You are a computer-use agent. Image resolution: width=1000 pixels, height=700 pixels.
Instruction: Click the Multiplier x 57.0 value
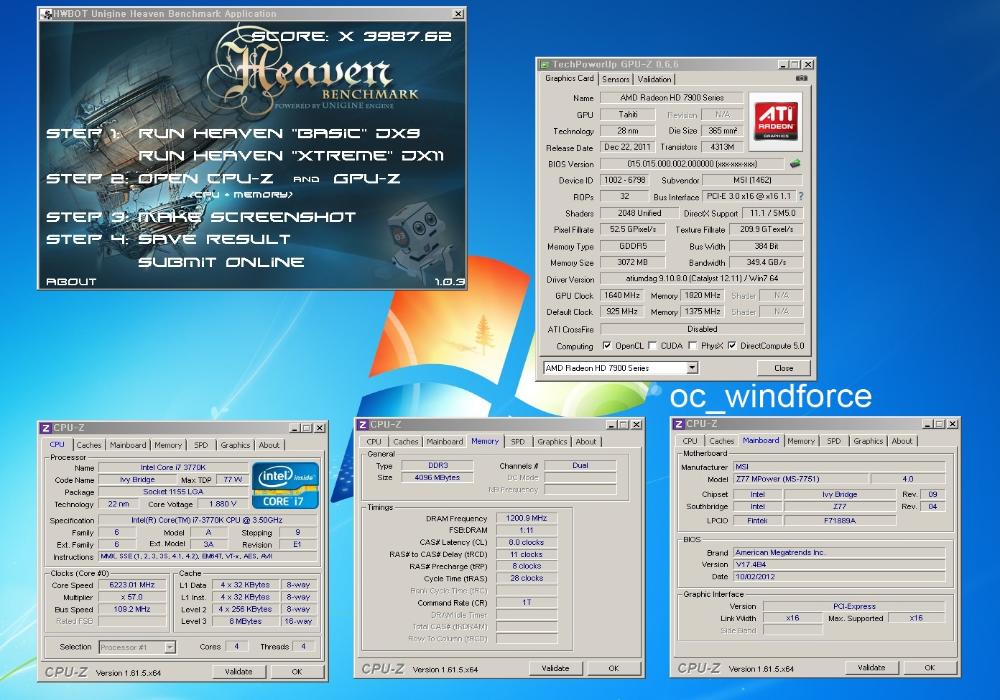pyautogui.click(x=132, y=597)
